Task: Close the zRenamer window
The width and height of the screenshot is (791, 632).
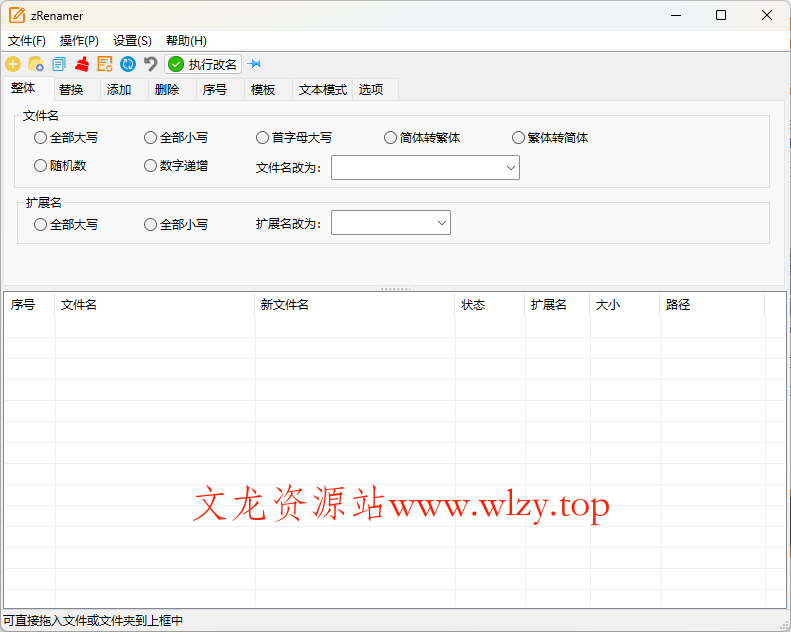Action: pos(767,15)
